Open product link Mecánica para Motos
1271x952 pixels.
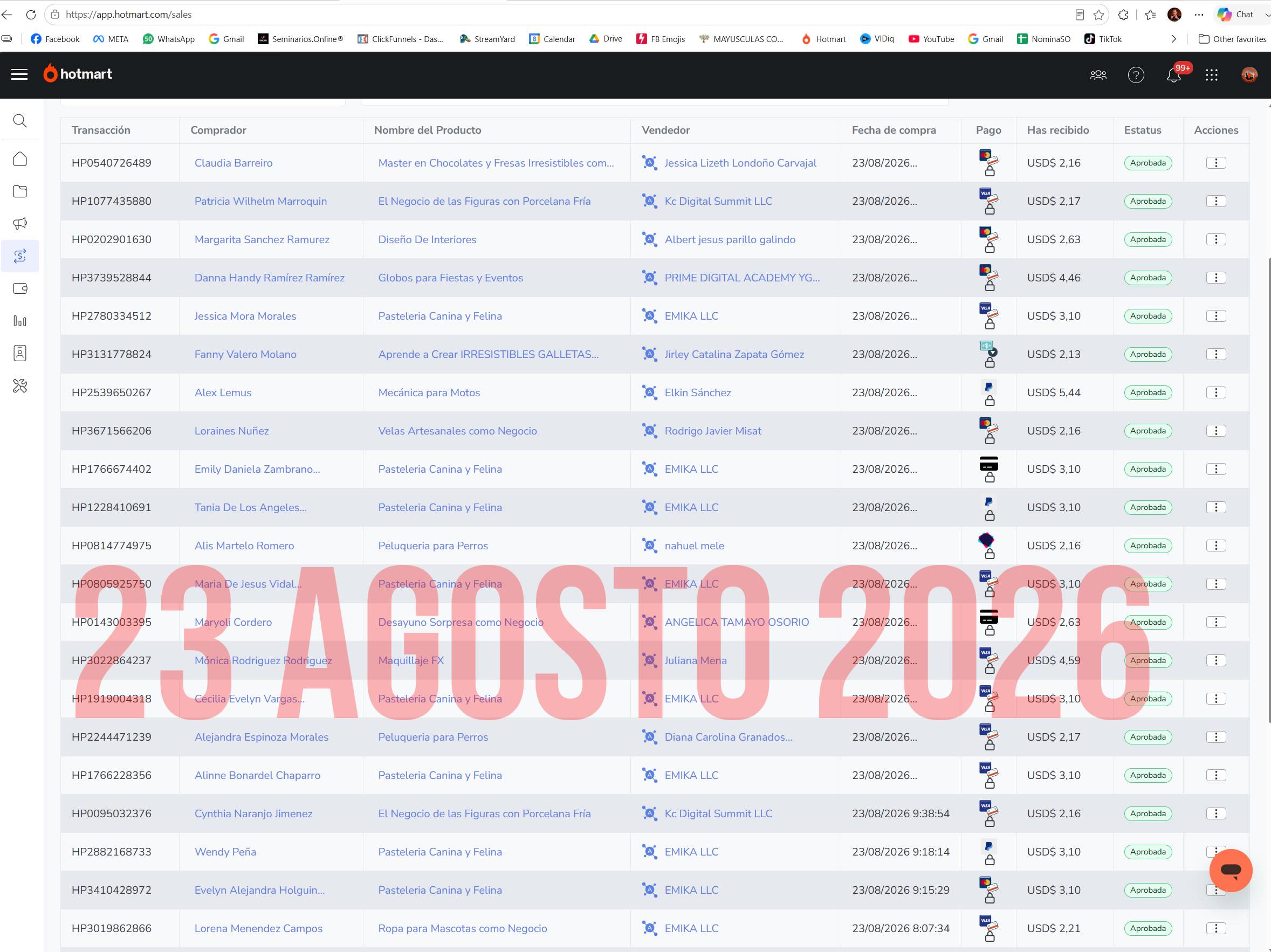click(429, 392)
